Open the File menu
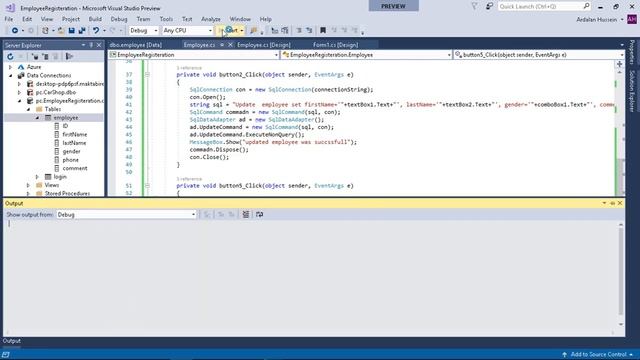640x360 pixels. pos(9,19)
